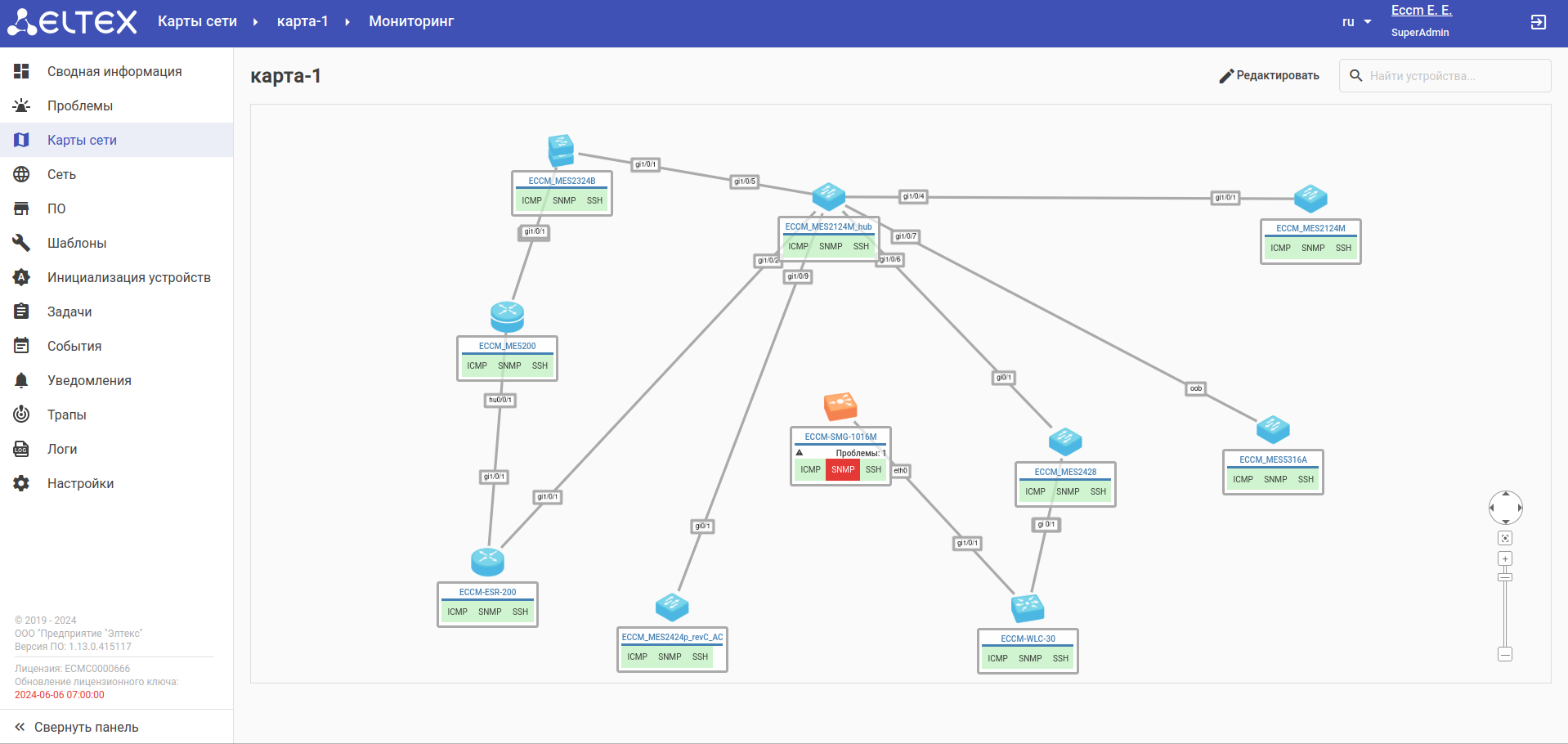This screenshot has height=744, width=1568.
Task: Click the fit-to-screen map icon
Action: (1505, 538)
